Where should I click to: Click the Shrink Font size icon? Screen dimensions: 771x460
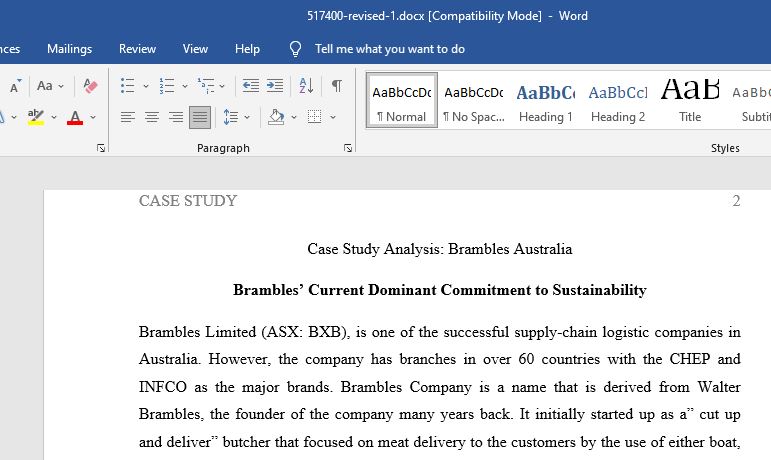(15, 86)
